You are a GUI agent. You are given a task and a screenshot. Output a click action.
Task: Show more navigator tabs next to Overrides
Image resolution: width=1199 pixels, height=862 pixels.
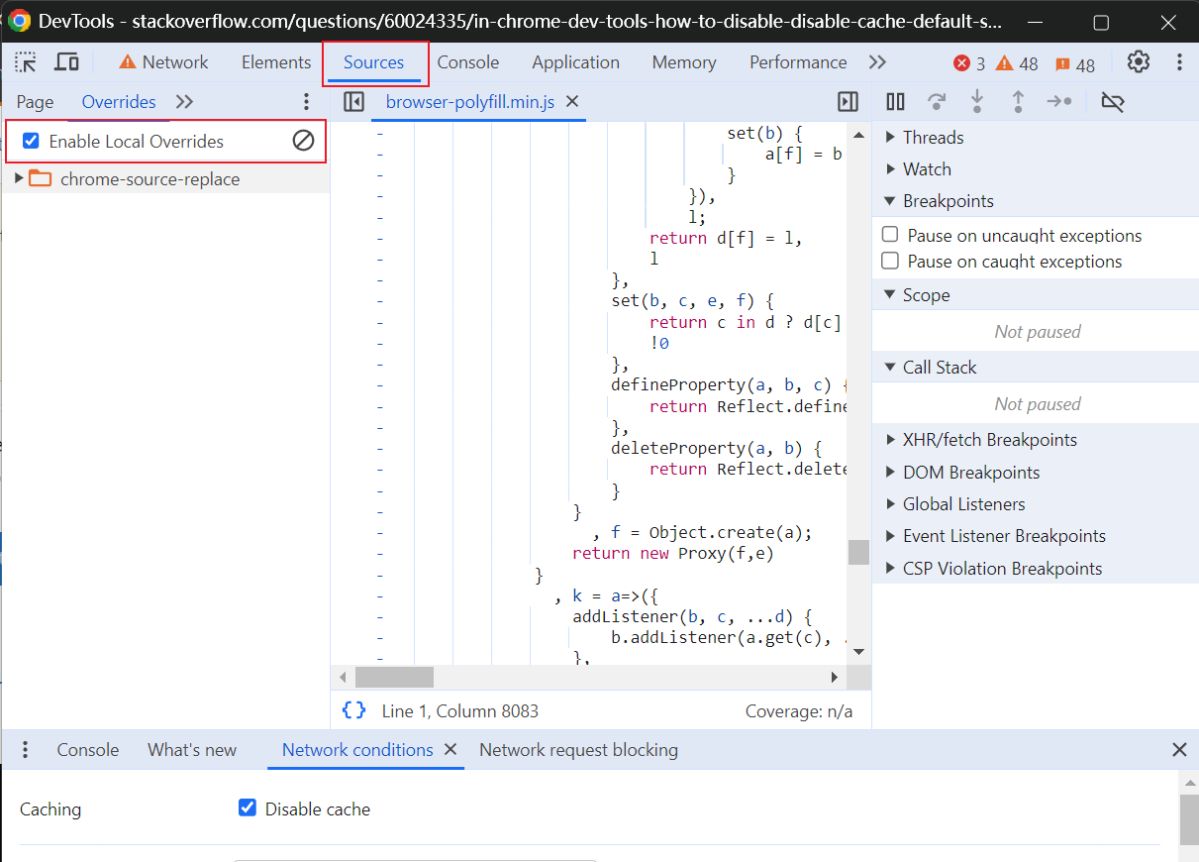point(184,102)
